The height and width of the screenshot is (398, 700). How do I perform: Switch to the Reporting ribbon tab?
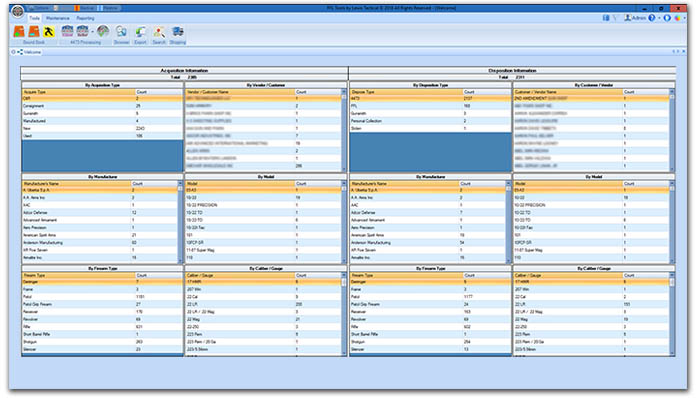85,18
